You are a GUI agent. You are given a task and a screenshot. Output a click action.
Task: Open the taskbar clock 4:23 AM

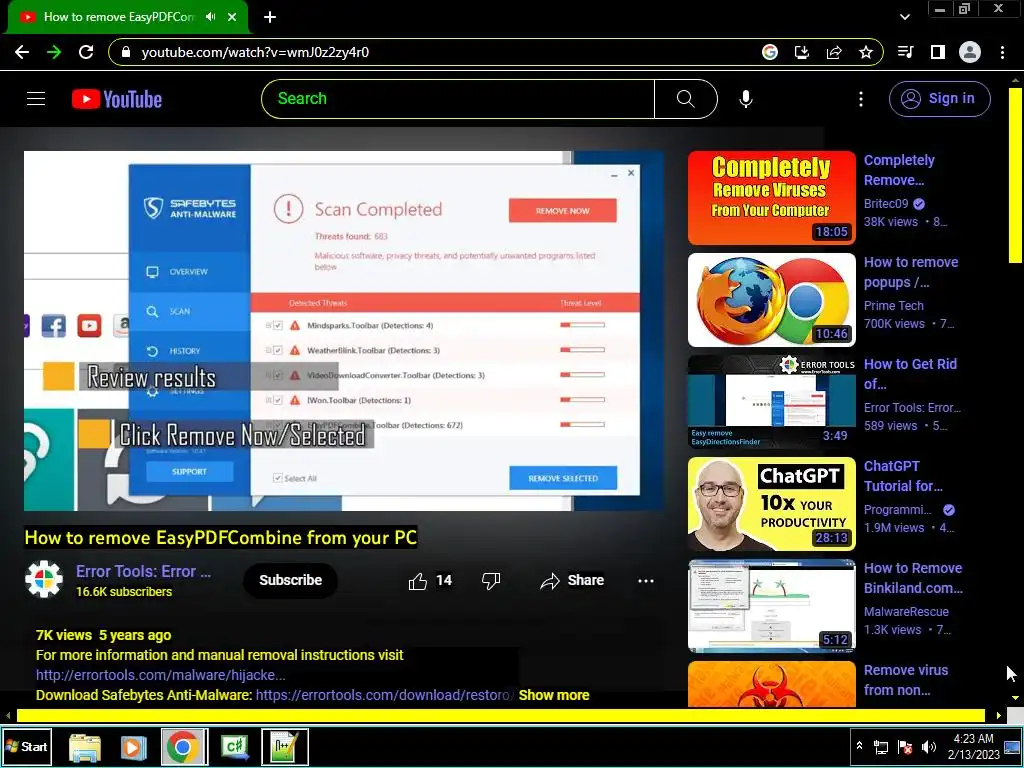[x=973, y=746]
